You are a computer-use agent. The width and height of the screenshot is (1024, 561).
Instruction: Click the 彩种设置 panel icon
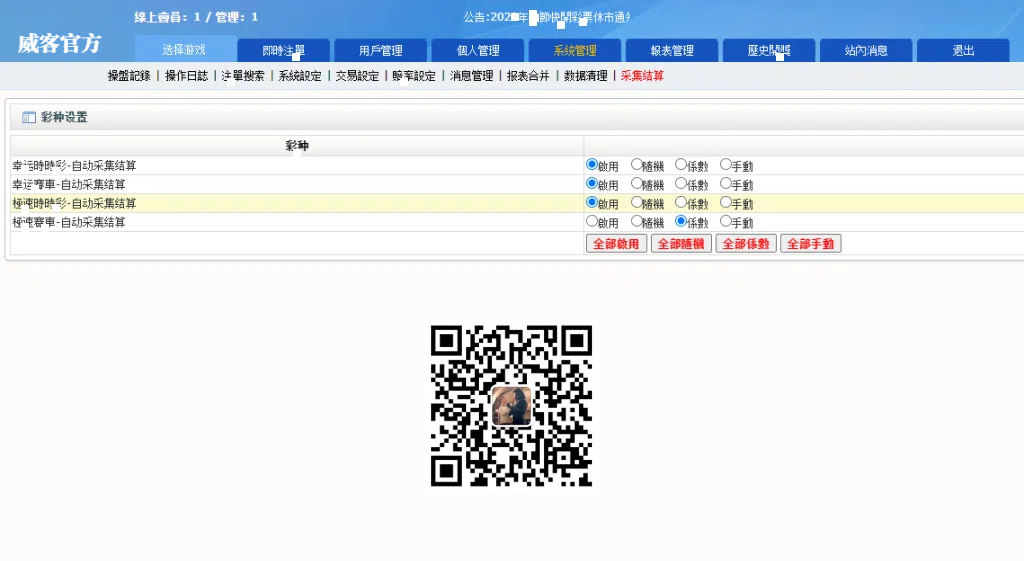[x=29, y=118]
